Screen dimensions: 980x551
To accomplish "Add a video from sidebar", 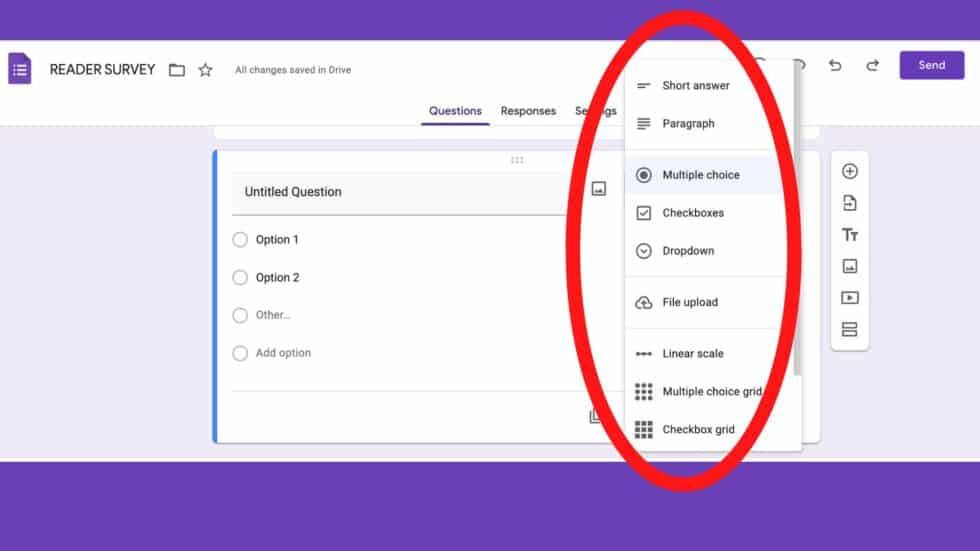I will (x=850, y=298).
